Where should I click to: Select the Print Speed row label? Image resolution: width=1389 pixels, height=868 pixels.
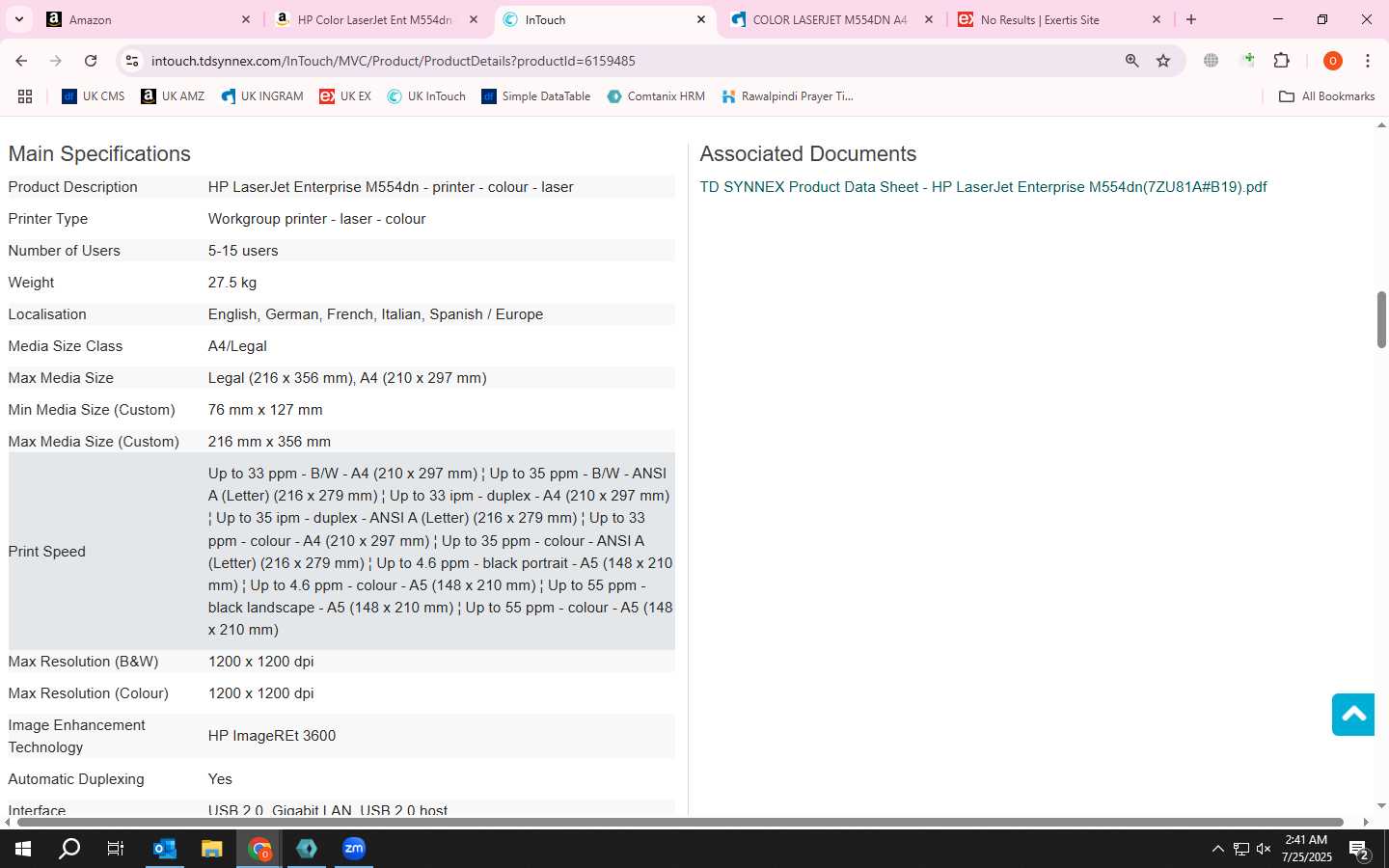(47, 552)
